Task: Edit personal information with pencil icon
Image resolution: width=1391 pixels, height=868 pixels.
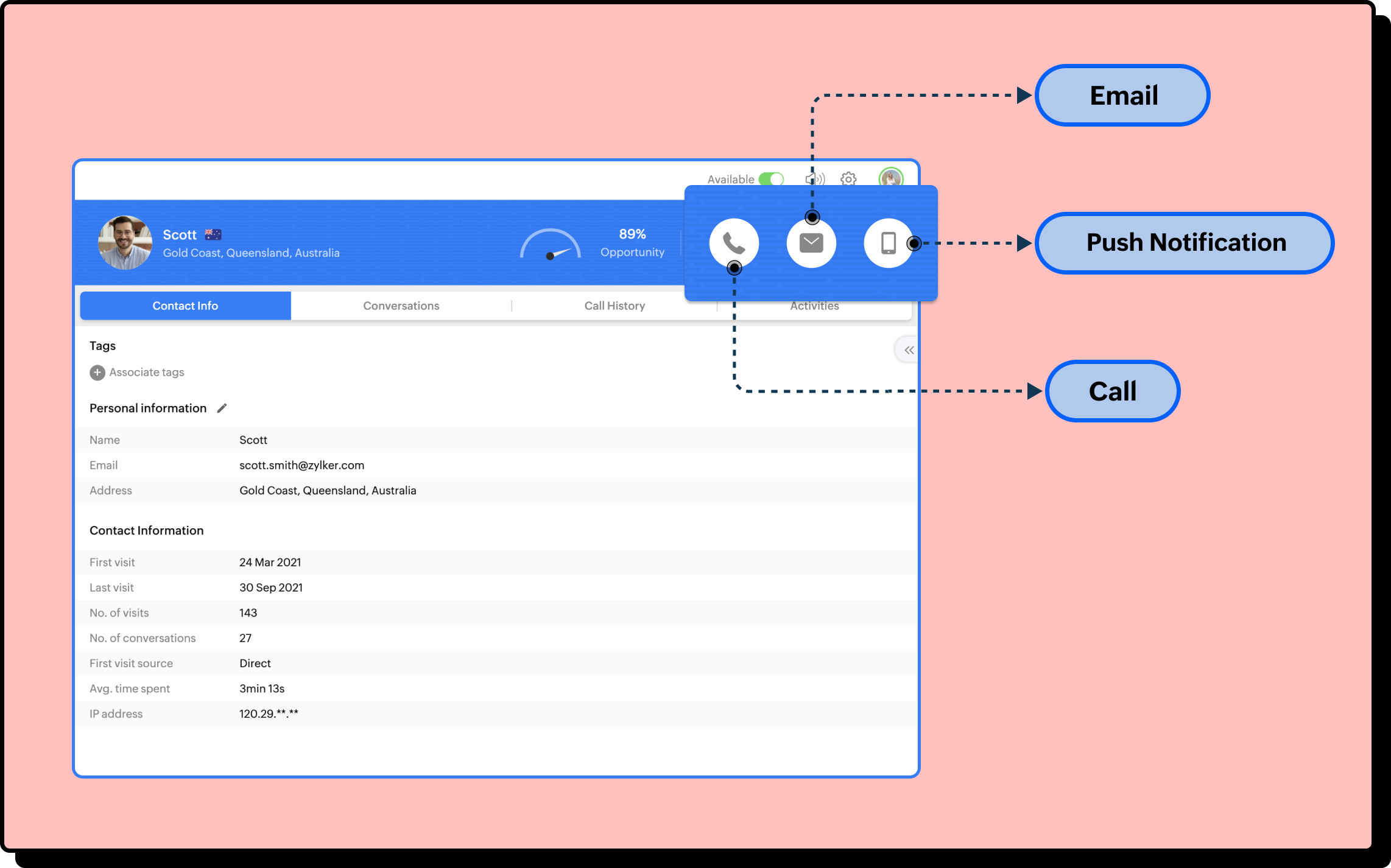Action: (x=222, y=408)
